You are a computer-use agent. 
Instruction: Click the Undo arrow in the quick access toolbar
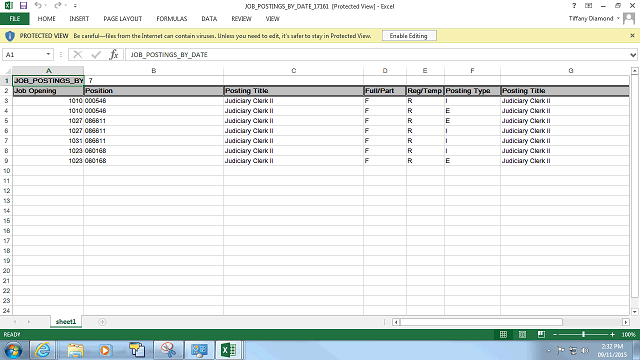(x=38, y=6)
